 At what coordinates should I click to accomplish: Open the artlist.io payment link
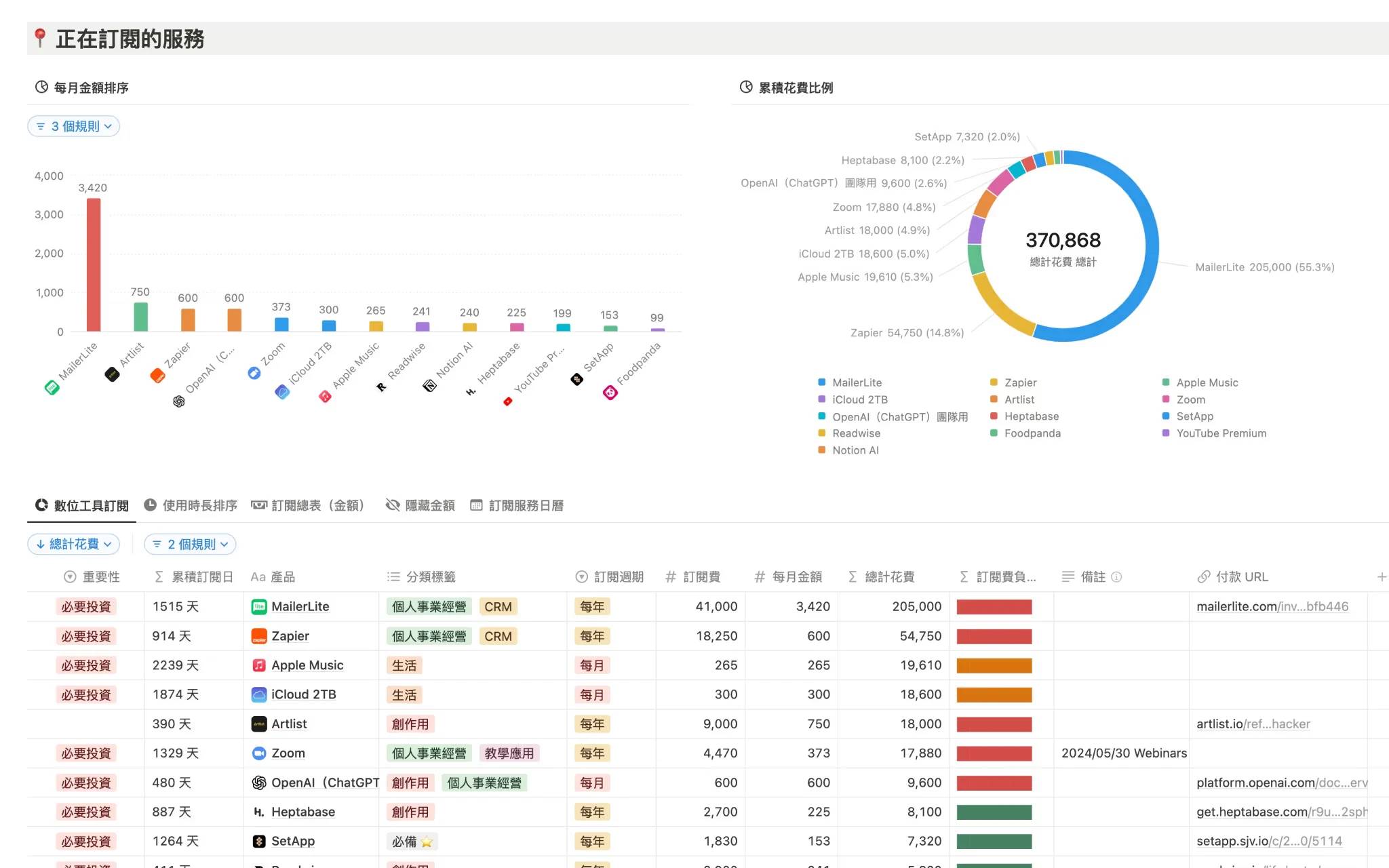pyautogui.click(x=1253, y=724)
